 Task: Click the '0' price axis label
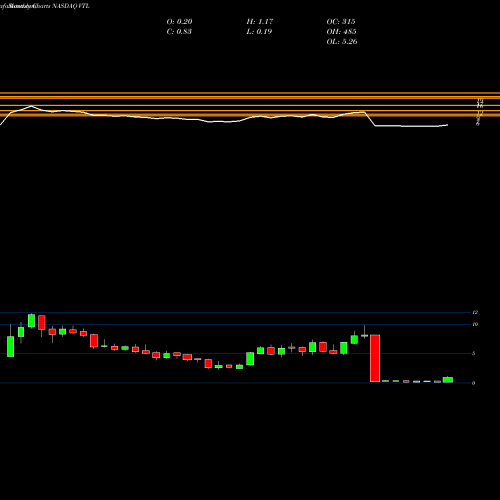click(x=474, y=383)
